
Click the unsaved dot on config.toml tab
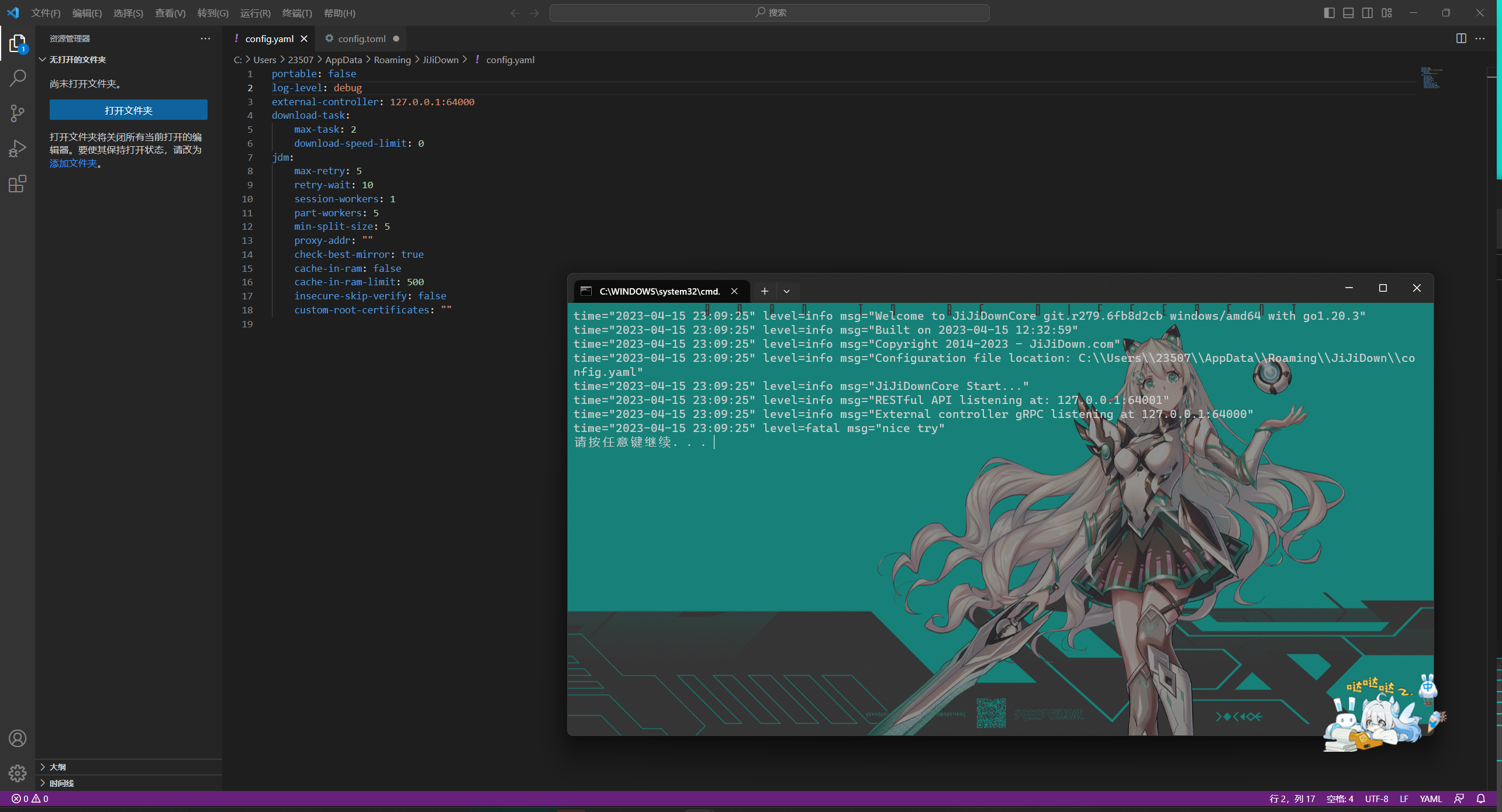coord(396,39)
